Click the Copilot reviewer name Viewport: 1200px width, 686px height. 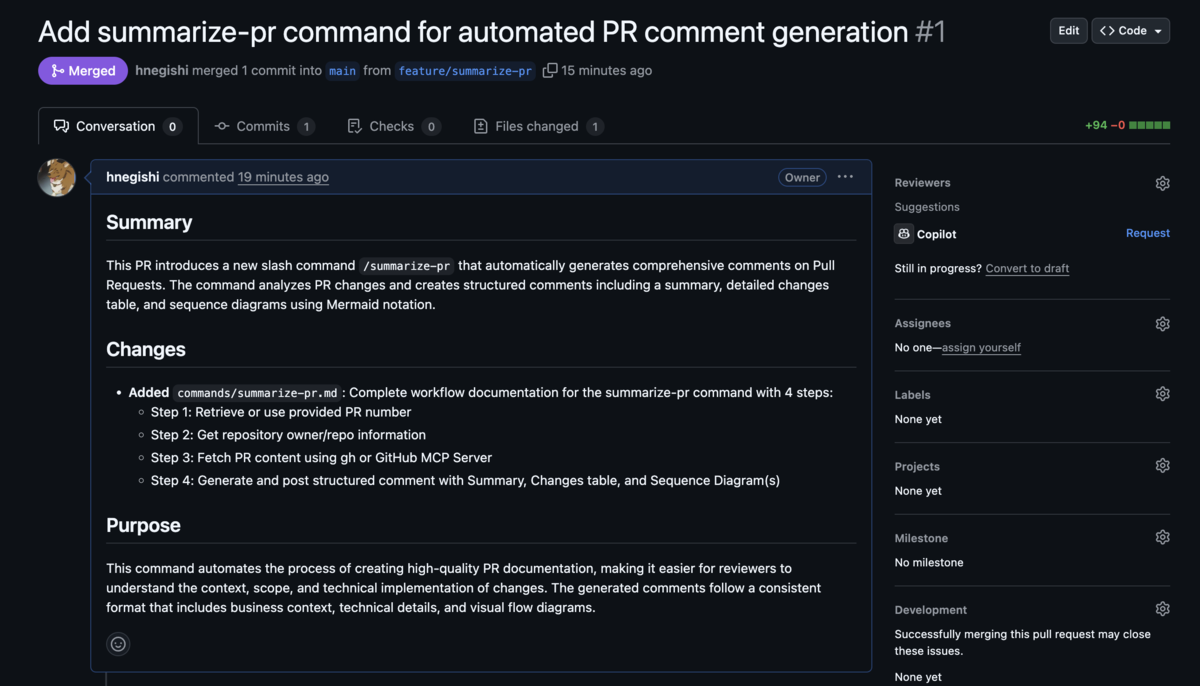tap(937, 234)
